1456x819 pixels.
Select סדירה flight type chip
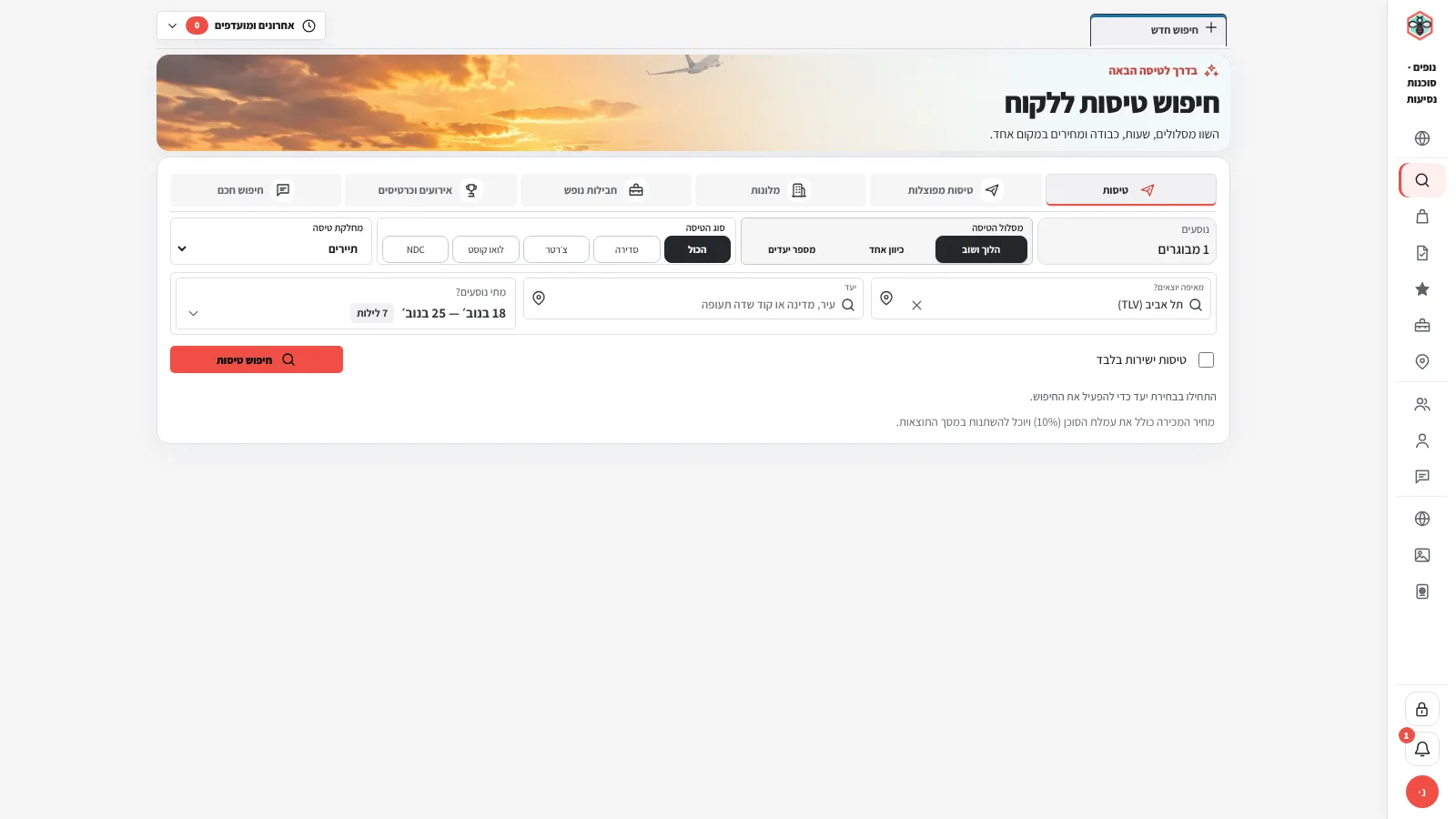[x=627, y=249]
